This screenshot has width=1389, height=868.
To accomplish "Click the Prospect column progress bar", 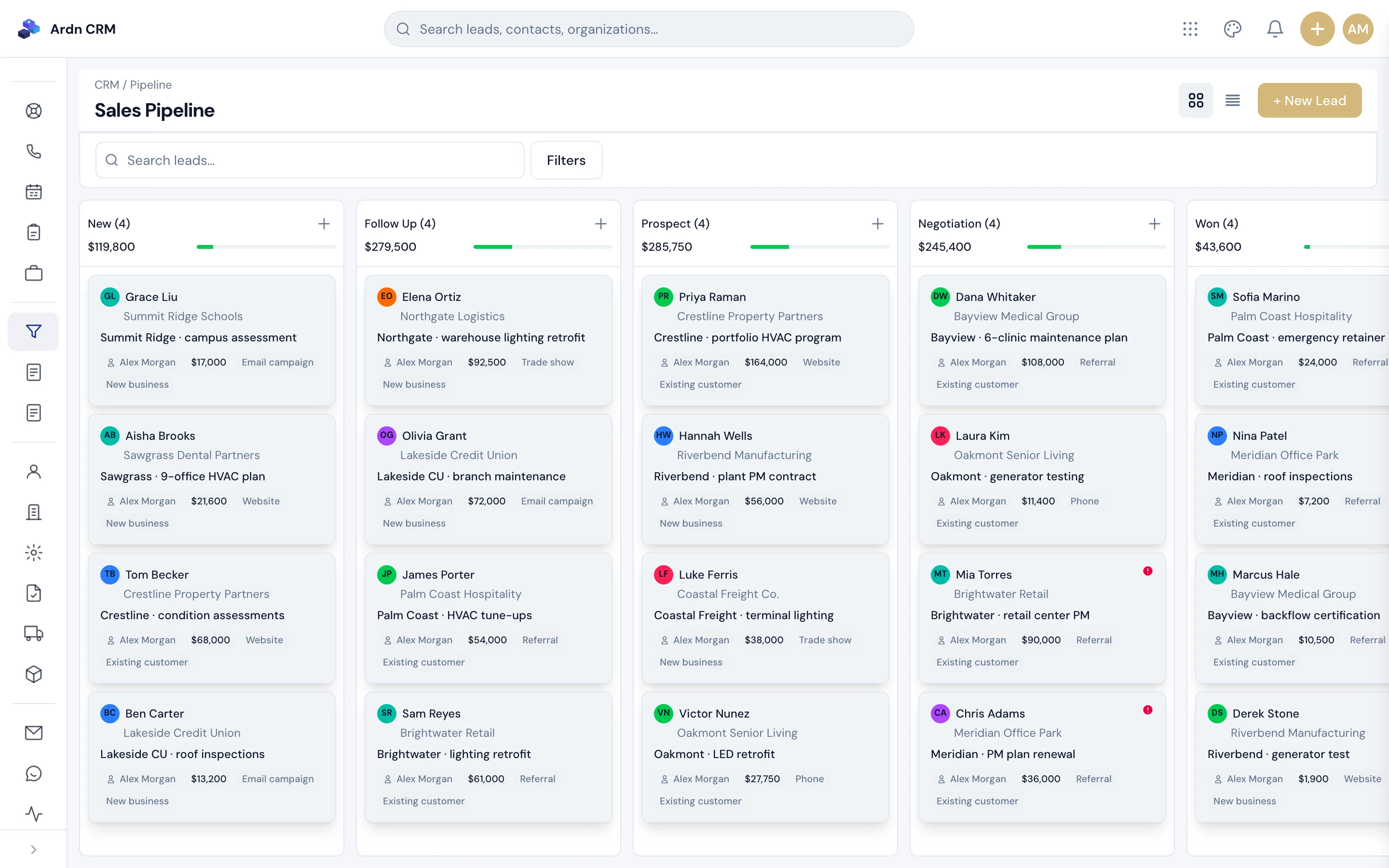I will click(819, 247).
